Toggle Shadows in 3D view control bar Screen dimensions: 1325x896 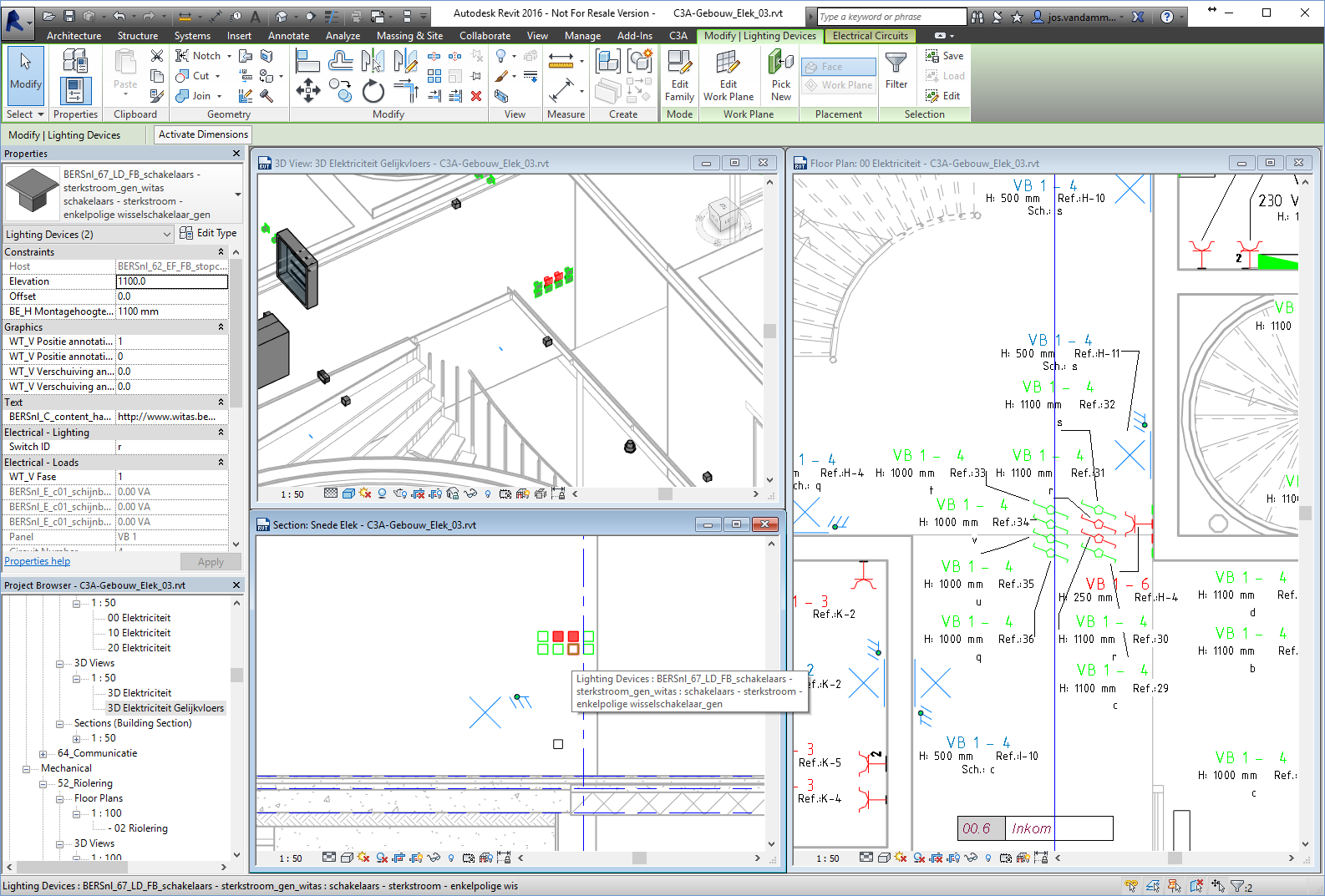click(x=383, y=494)
